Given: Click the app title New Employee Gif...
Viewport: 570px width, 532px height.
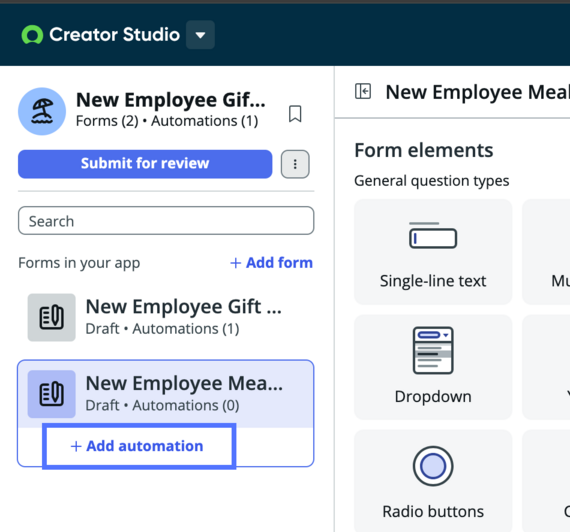Looking at the screenshot, I should pos(171,100).
